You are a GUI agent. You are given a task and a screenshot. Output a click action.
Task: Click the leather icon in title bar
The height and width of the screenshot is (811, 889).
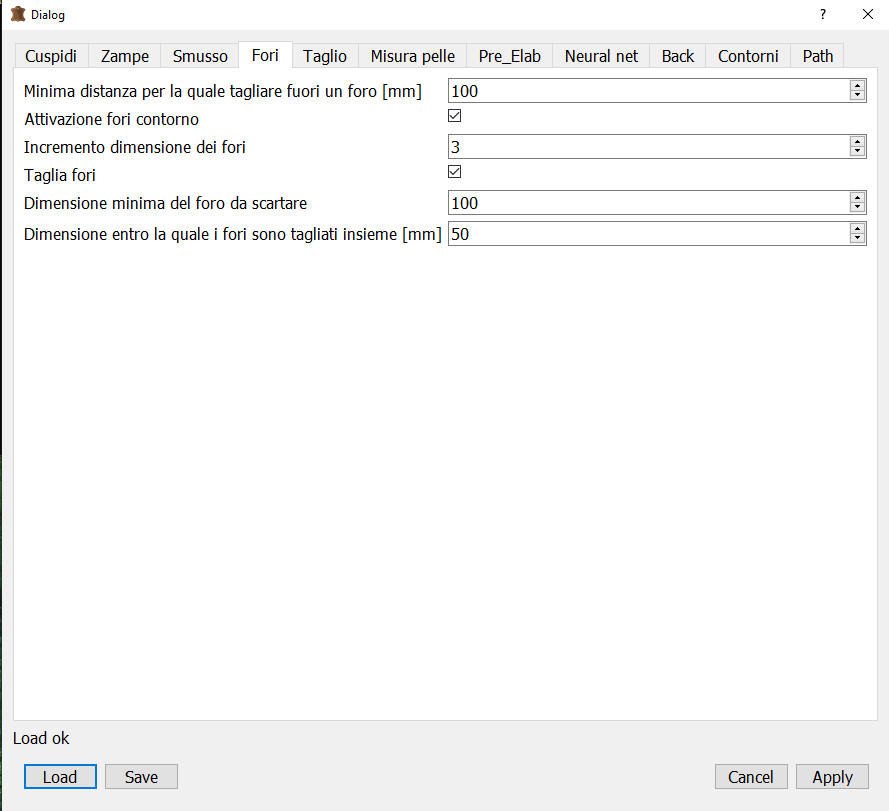click(17, 15)
